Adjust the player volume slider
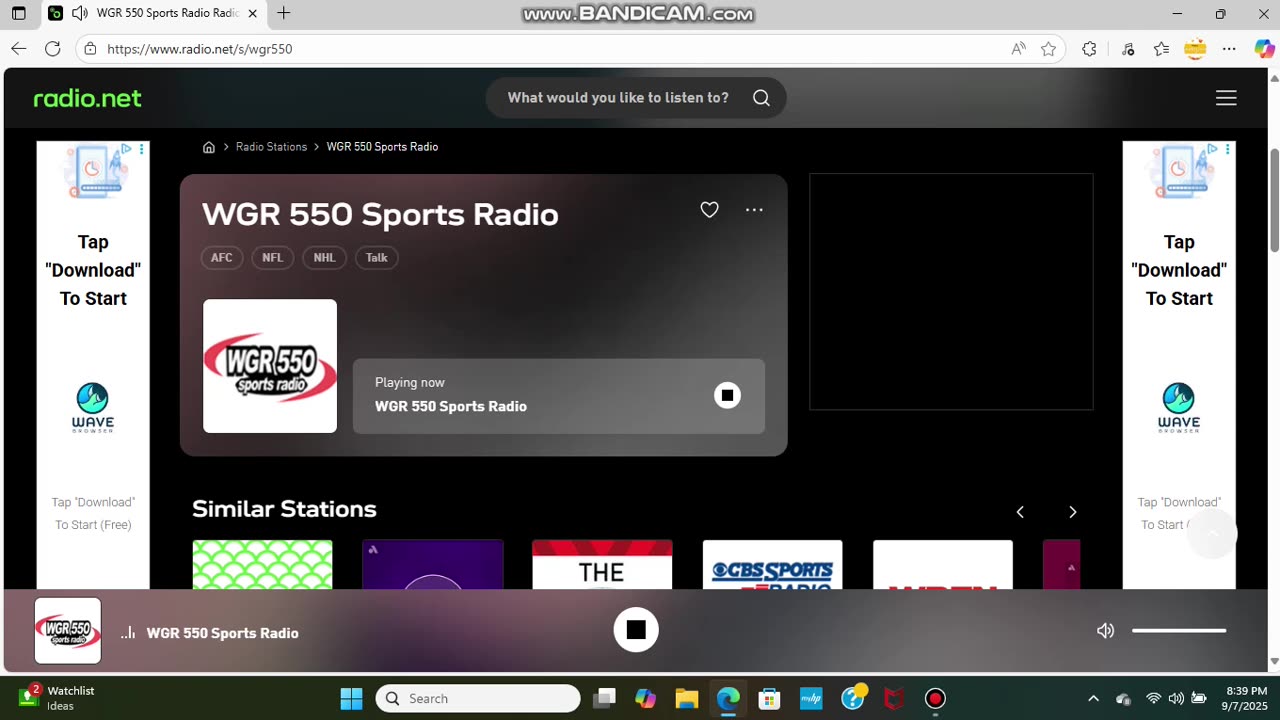 1179,631
